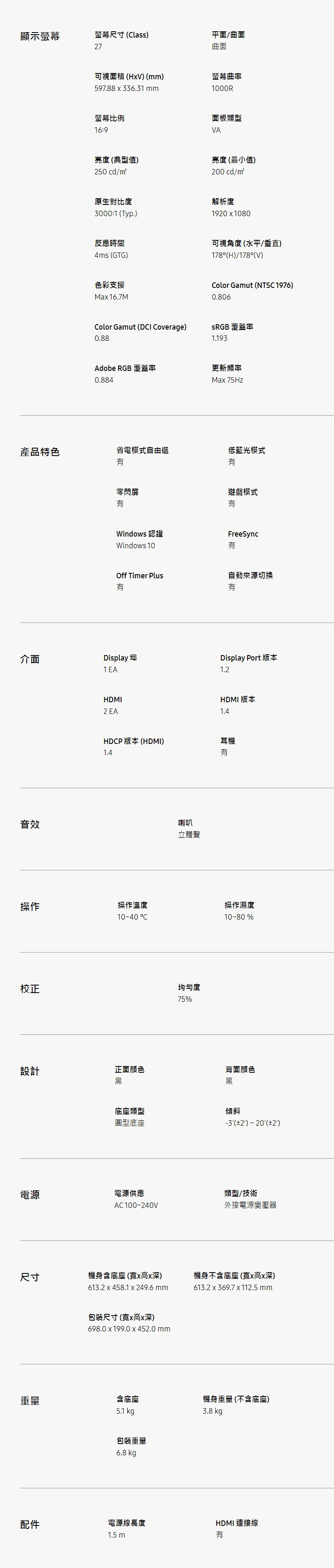Image resolution: width=334 pixels, height=1568 pixels.
Task: Click the HDMI 連接線 accessory label
Action: [x=237, y=1523]
